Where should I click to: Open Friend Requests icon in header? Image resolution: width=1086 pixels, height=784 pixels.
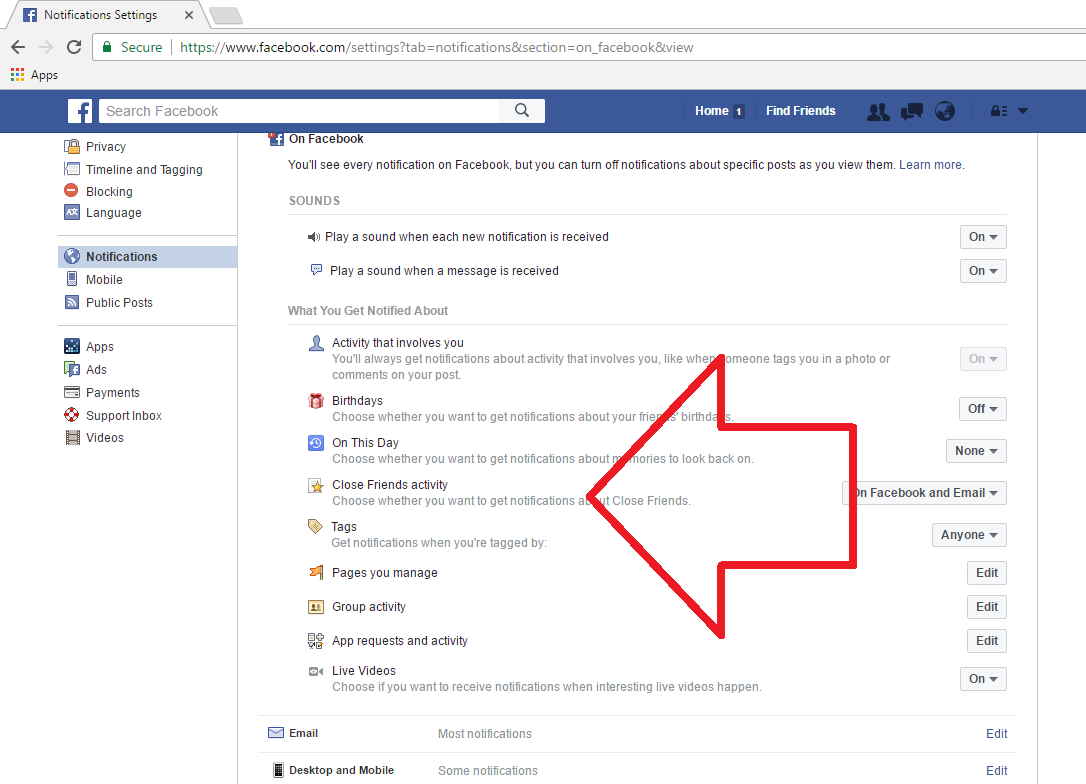(x=878, y=111)
